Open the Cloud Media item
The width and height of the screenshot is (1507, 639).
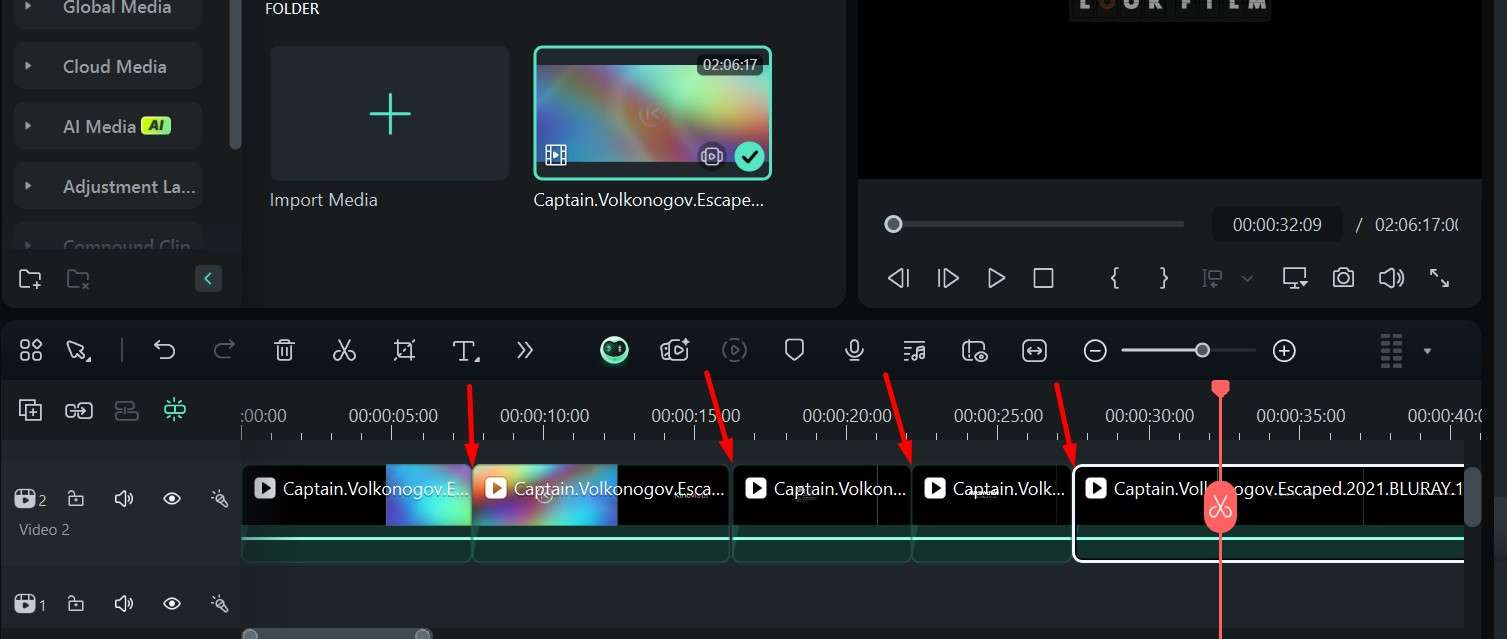108,66
